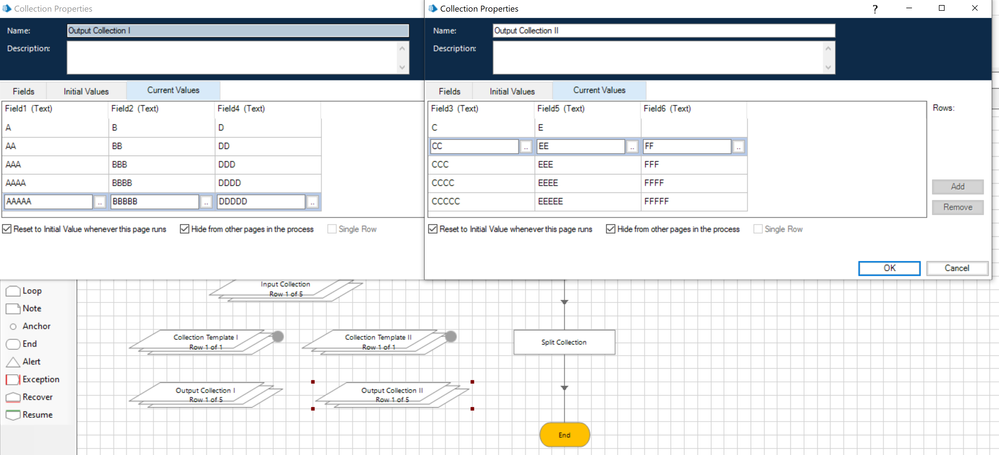This screenshot has height=455, width=999.
Task: Choose the End stage tool
Action: [12, 344]
